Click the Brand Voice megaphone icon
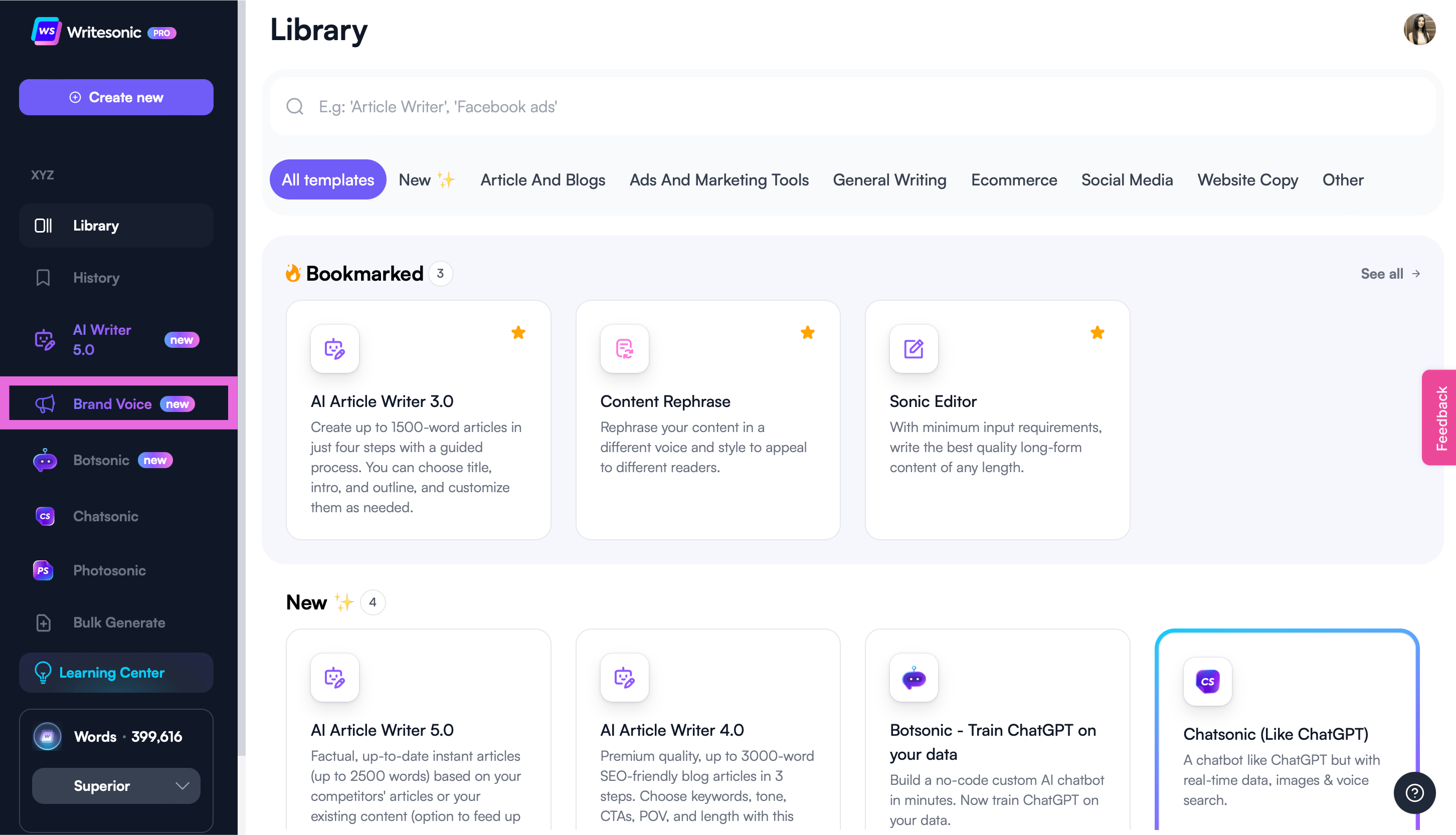 (45, 404)
